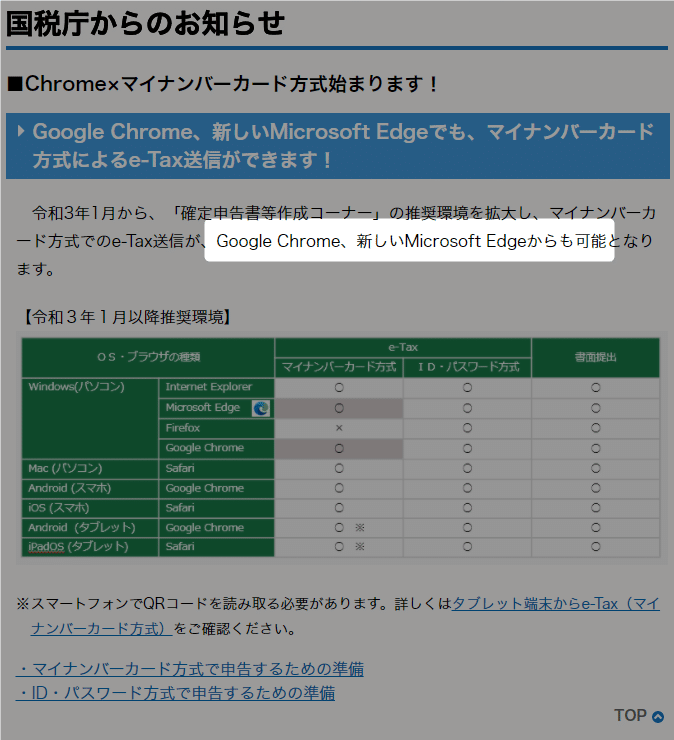Click the Safari cell in Mac row
The width and height of the screenshot is (674, 740).
tap(217, 469)
